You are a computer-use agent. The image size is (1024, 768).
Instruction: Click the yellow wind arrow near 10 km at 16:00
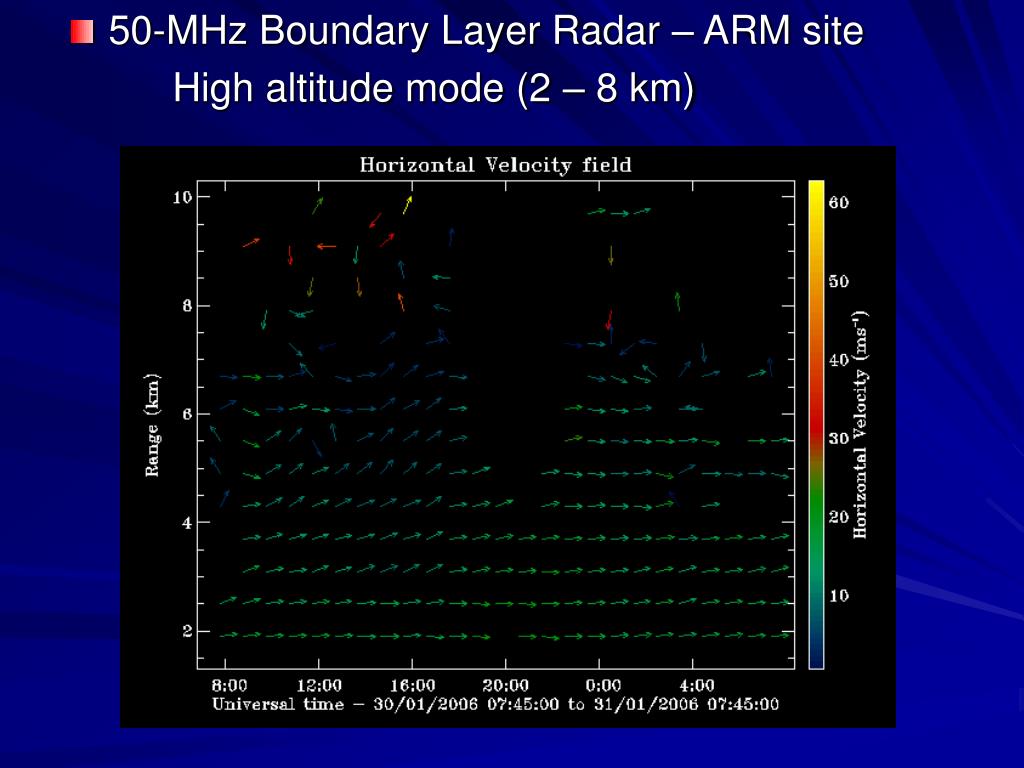point(408,205)
